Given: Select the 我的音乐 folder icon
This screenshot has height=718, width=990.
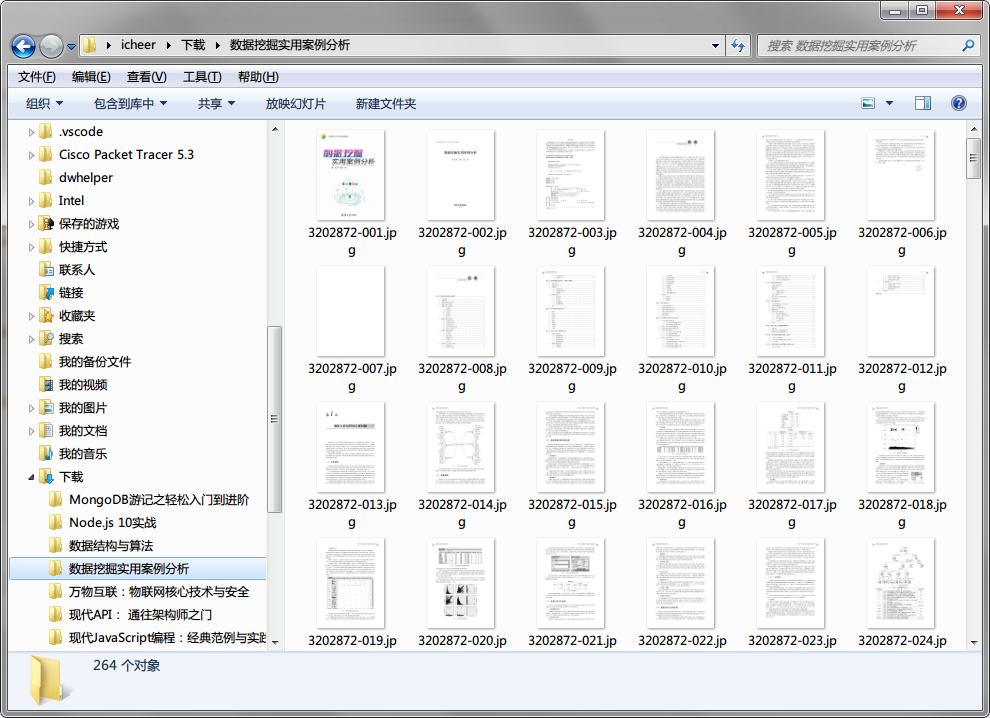Looking at the screenshot, I should (x=46, y=454).
